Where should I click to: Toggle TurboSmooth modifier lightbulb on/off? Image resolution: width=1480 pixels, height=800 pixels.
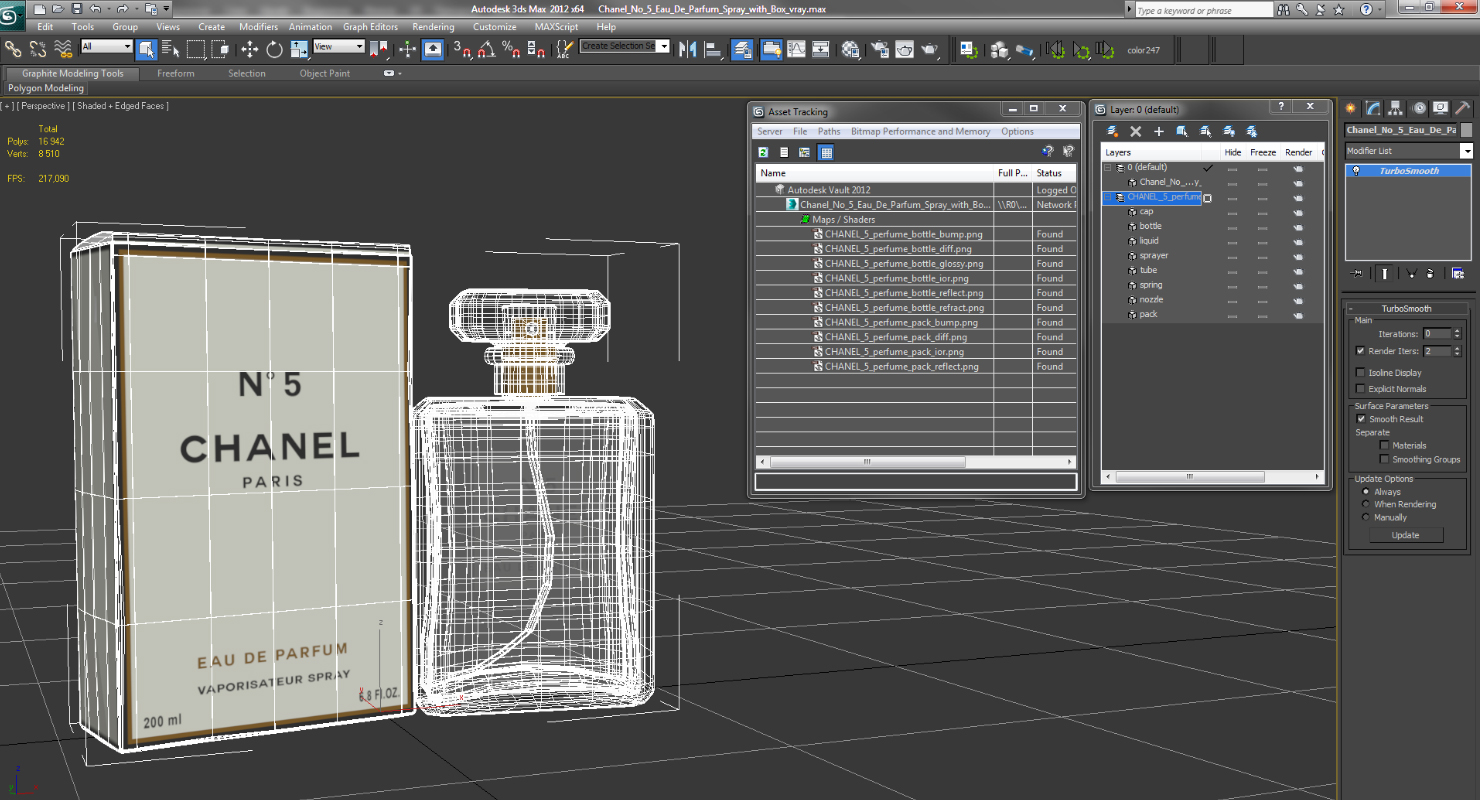[1356, 171]
